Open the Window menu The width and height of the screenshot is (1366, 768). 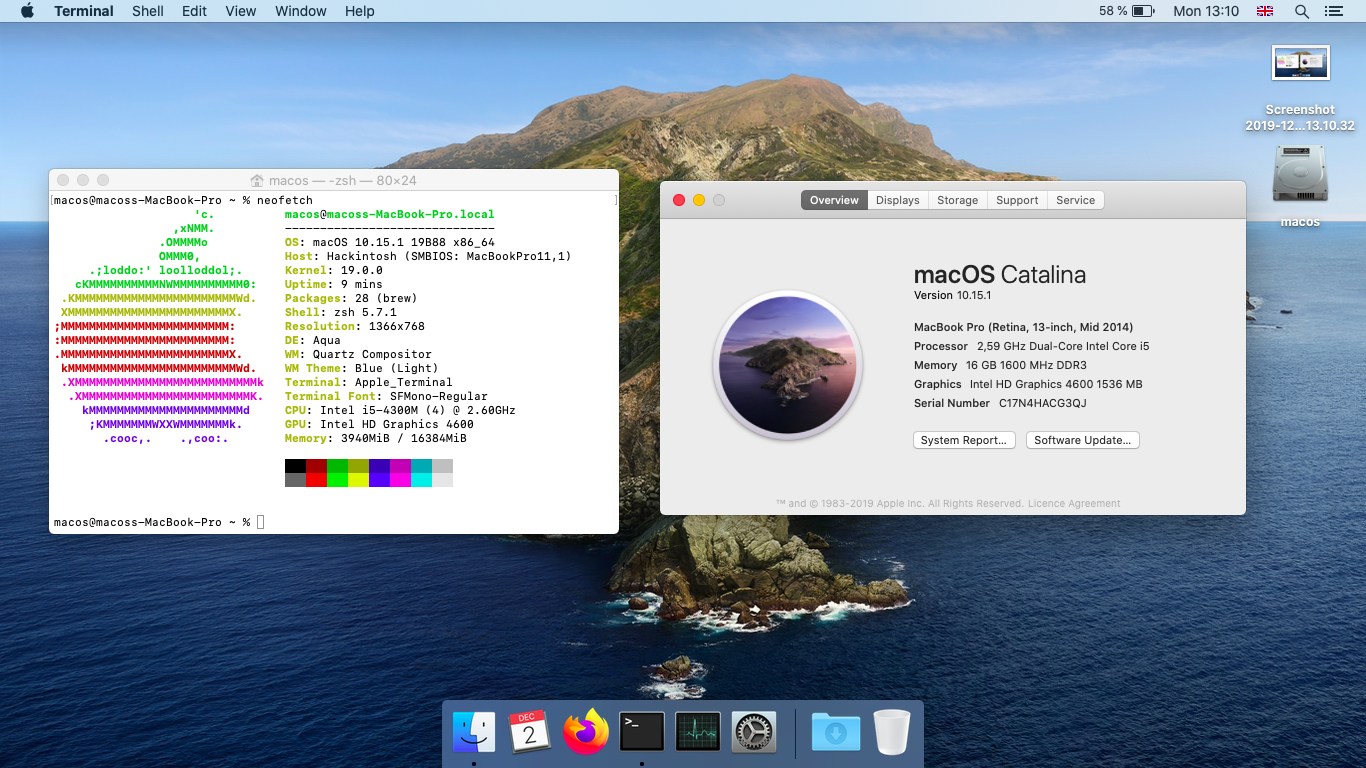click(x=300, y=11)
